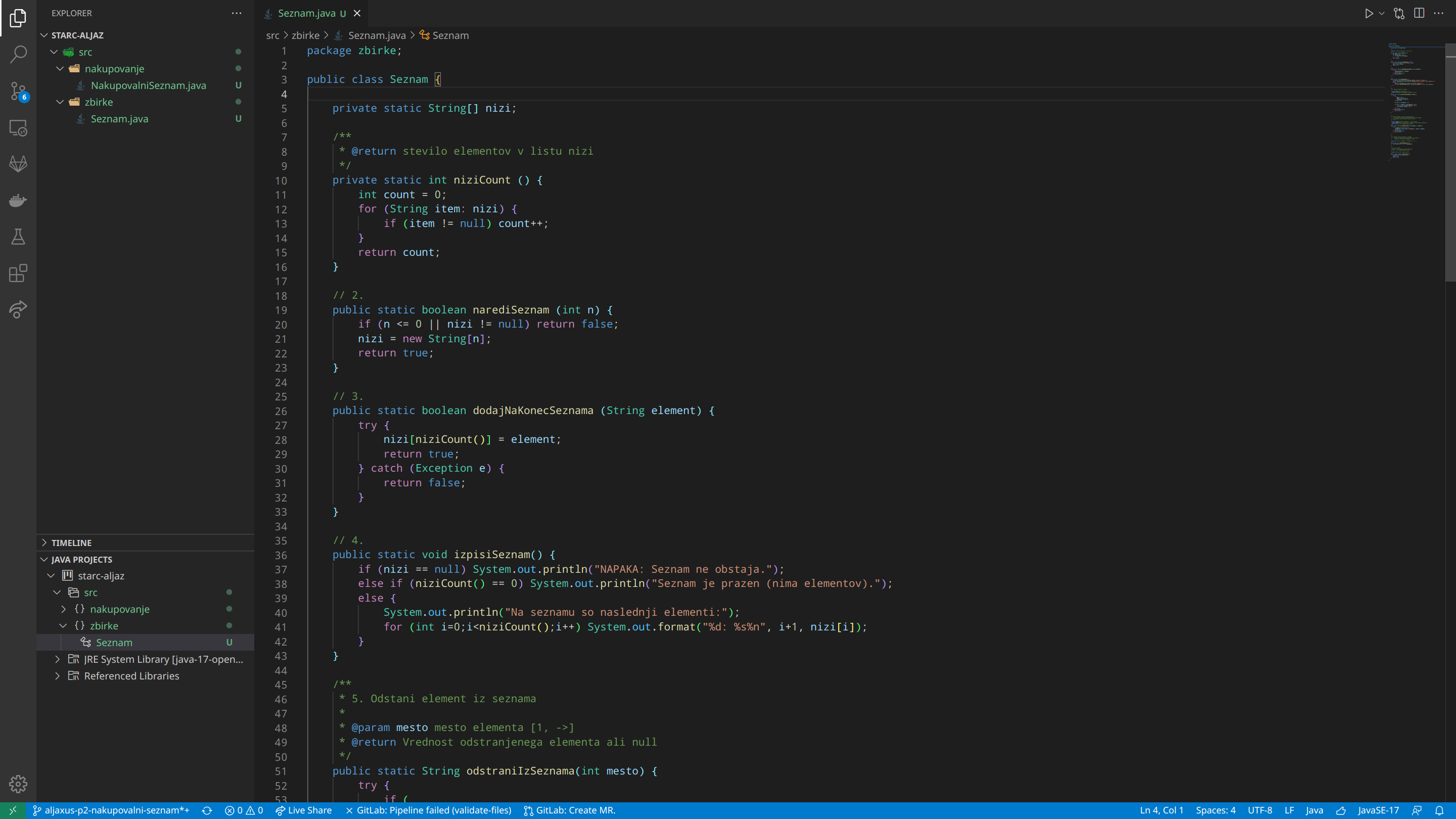
Task: Open the run options dropdown arrow
Action: (1381, 13)
